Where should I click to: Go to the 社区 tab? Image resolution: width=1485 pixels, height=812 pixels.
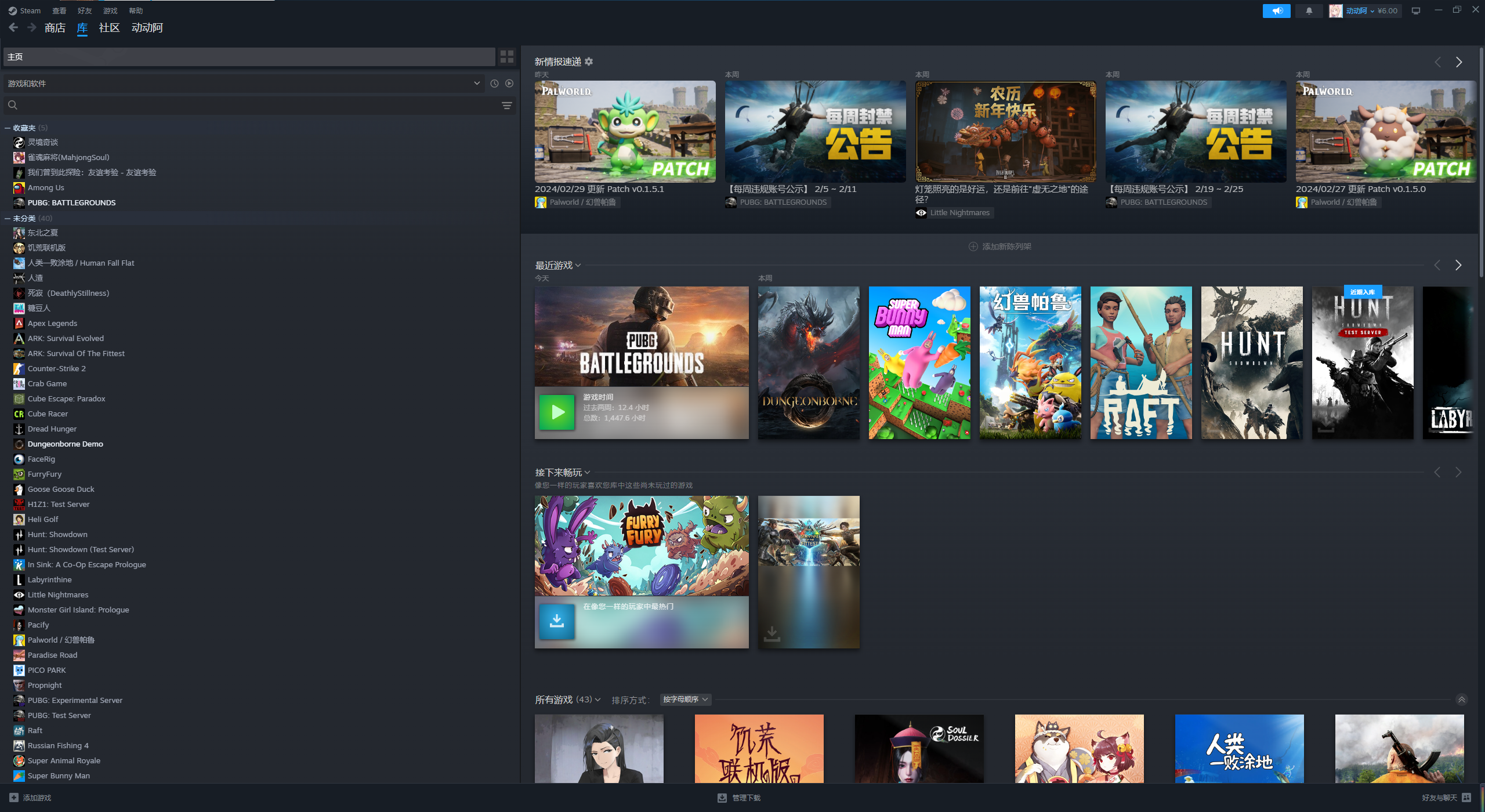(109, 28)
